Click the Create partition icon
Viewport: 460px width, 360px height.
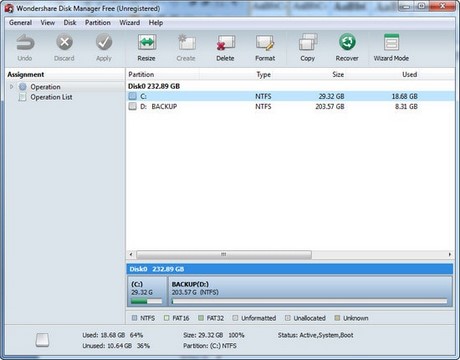[186, 43]
